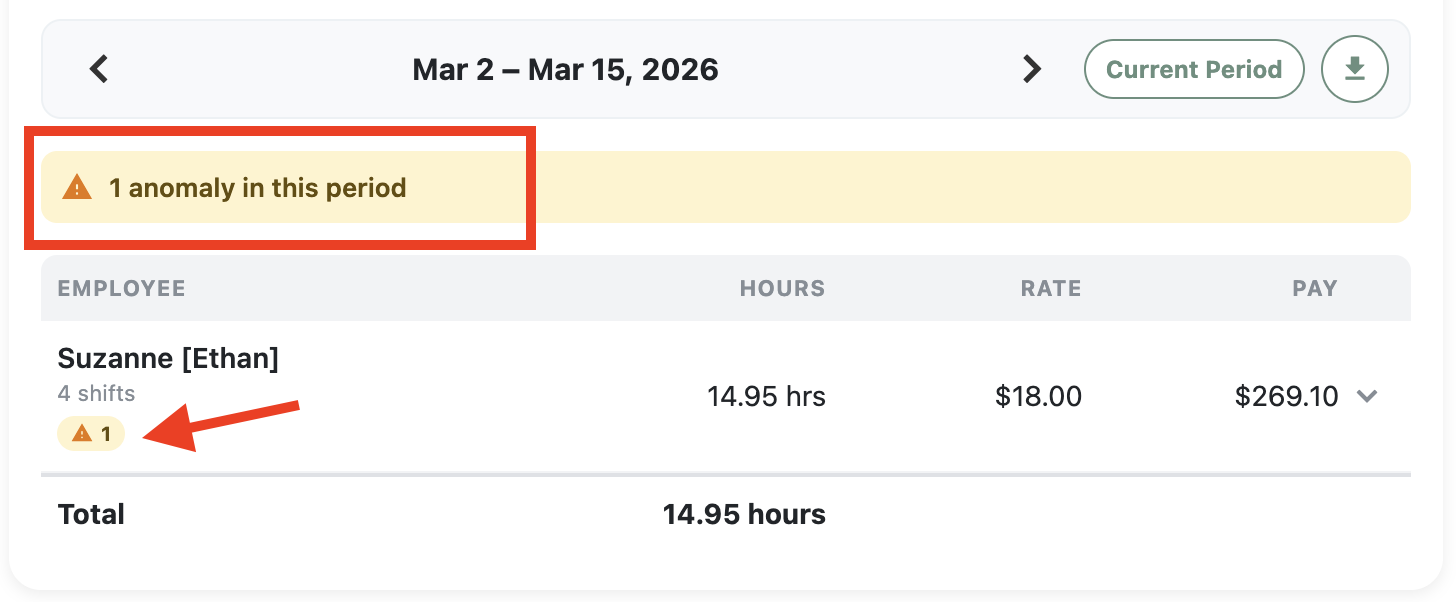Viewport: 1456px width, 602px height.
Task: Click warning triangle in the anomaly banner
Action: pos(77,187)
